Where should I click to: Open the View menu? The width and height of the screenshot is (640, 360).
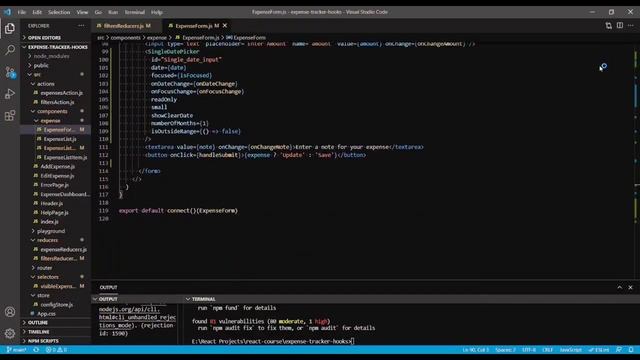pyautogui.click(x=82, y=12)
